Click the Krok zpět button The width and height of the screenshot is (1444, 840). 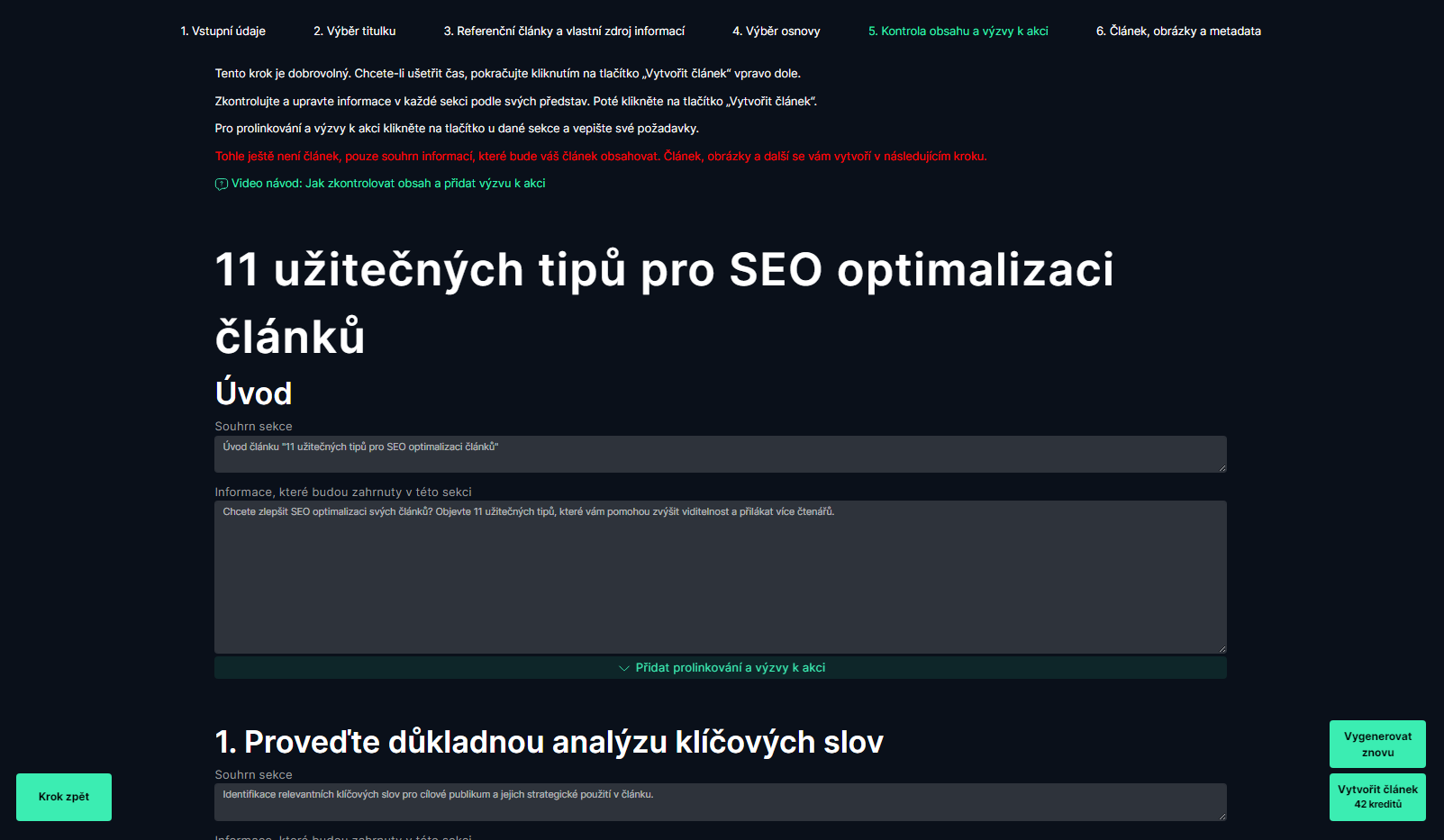click(64, 797)
